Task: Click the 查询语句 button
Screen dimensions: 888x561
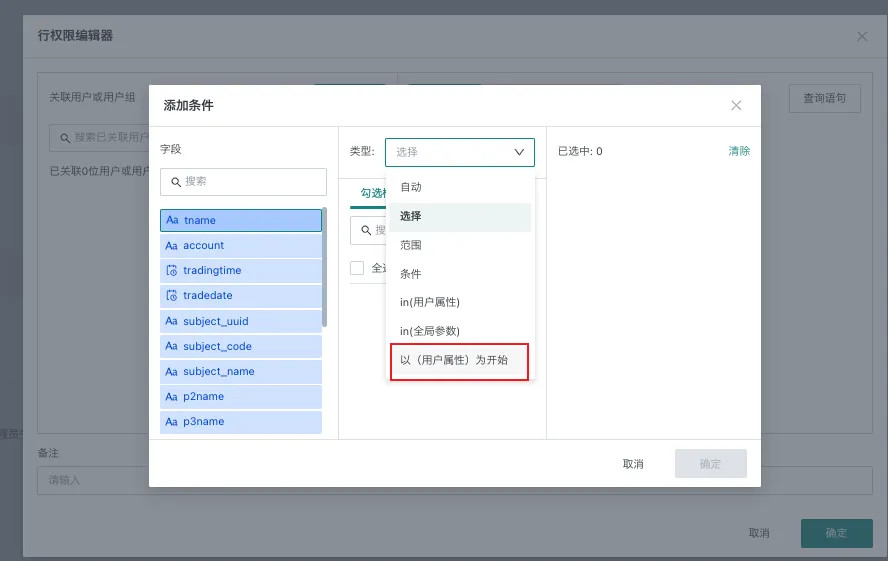Action: 824,98
